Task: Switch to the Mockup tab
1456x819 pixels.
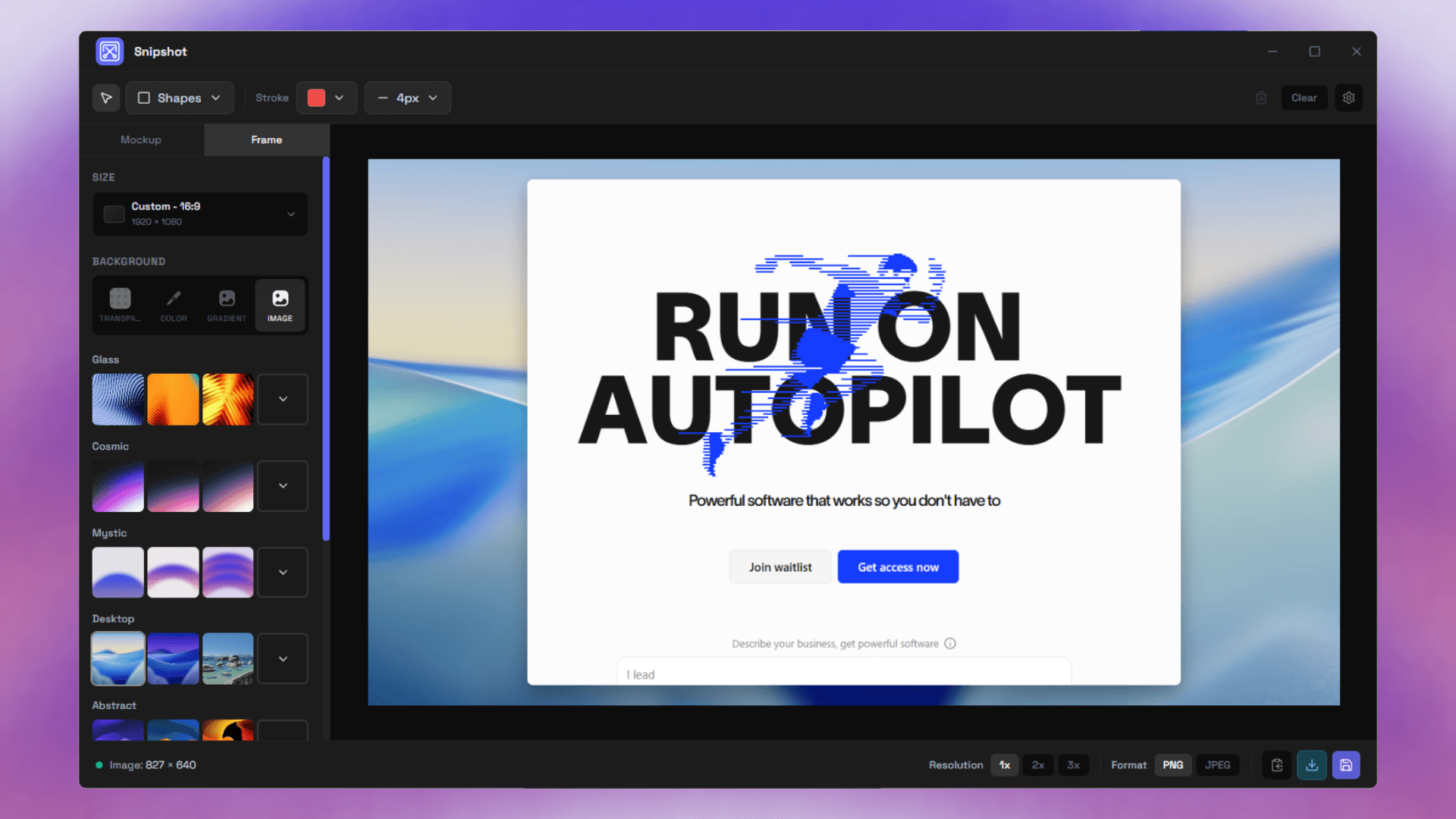Action: (141, 140)
